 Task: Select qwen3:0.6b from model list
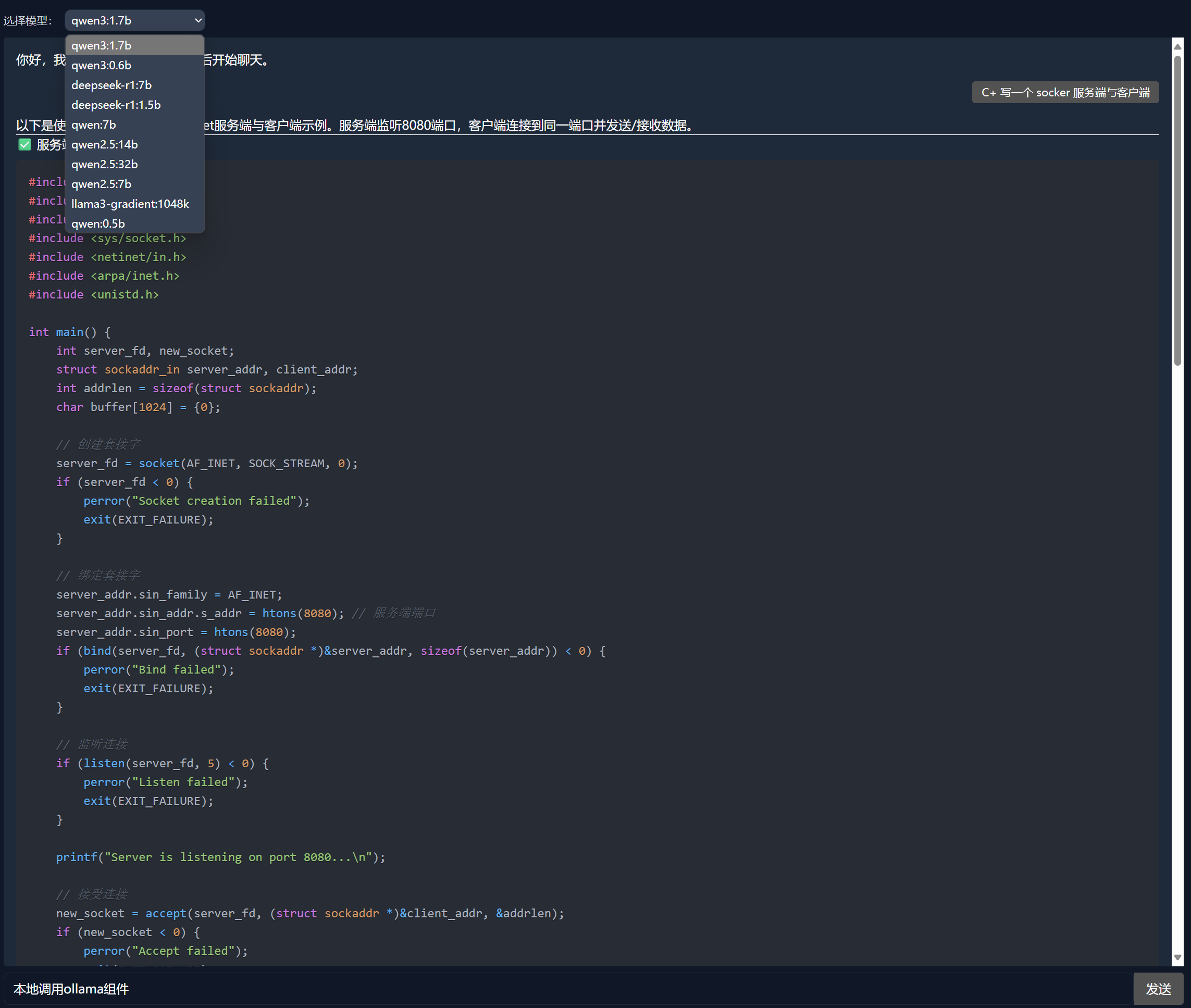[x=101, y=65]
